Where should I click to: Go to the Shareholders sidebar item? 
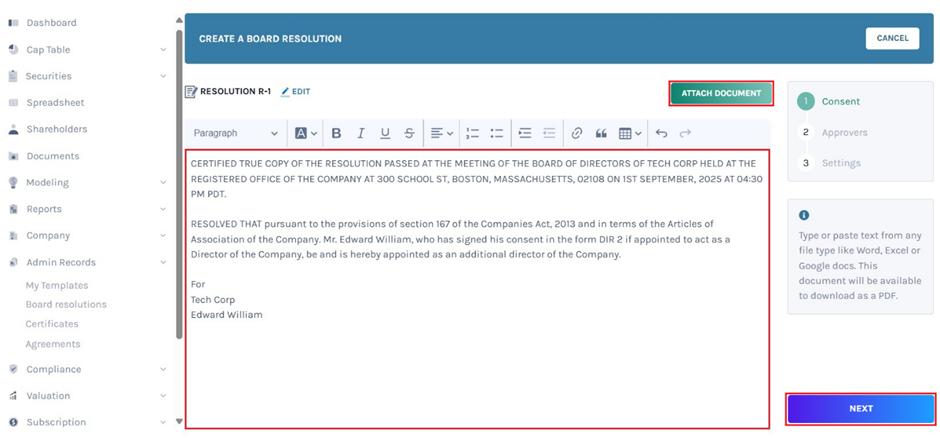pyautogui.click(x=56, y=129)
